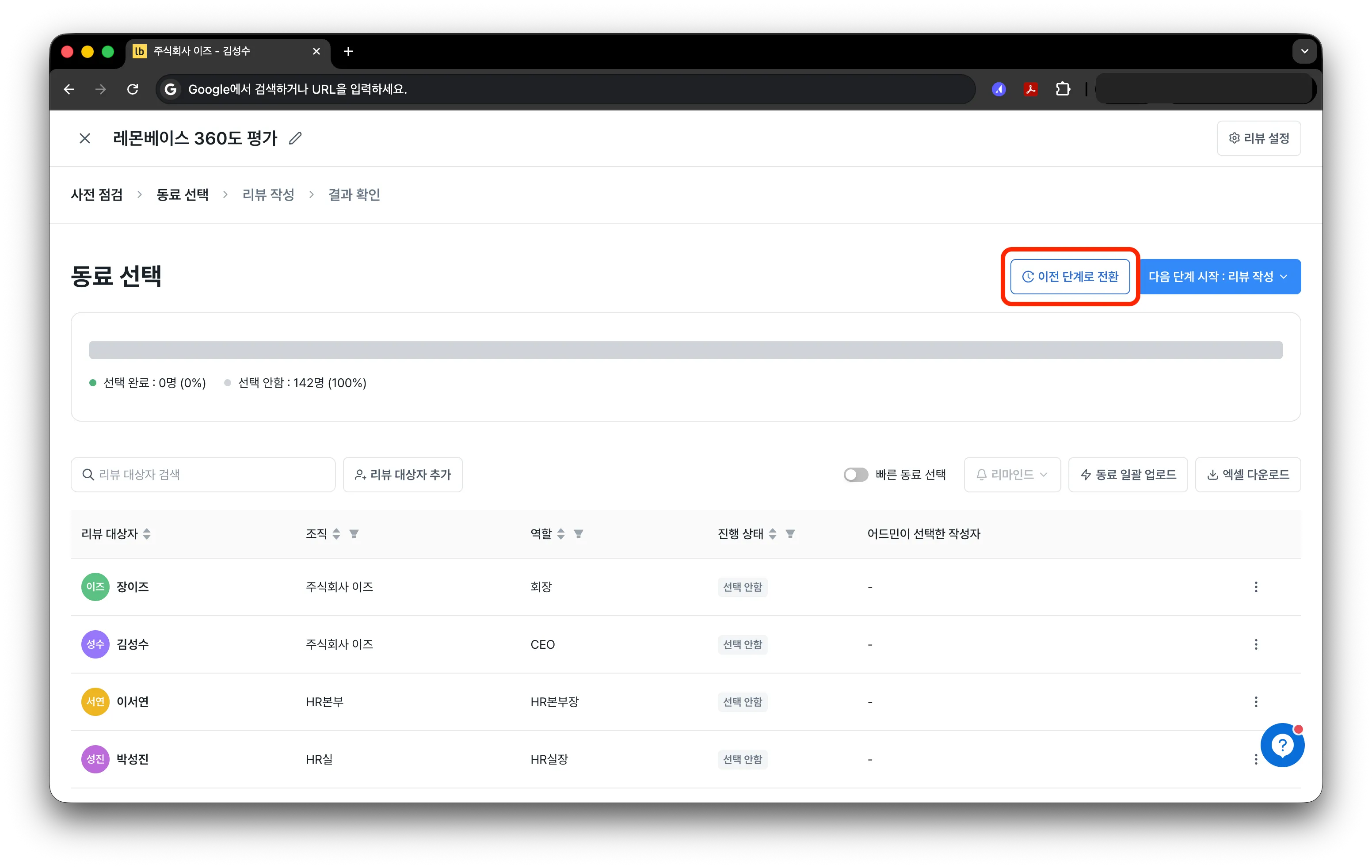Click the name 박성진
This screenshot has width=1372, height=868.
coord(133,760)
